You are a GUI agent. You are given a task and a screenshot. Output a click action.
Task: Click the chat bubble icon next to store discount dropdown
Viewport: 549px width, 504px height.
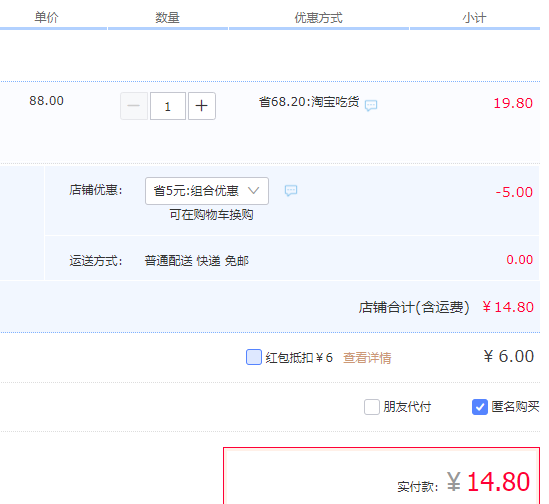click(x=291, y=191)
